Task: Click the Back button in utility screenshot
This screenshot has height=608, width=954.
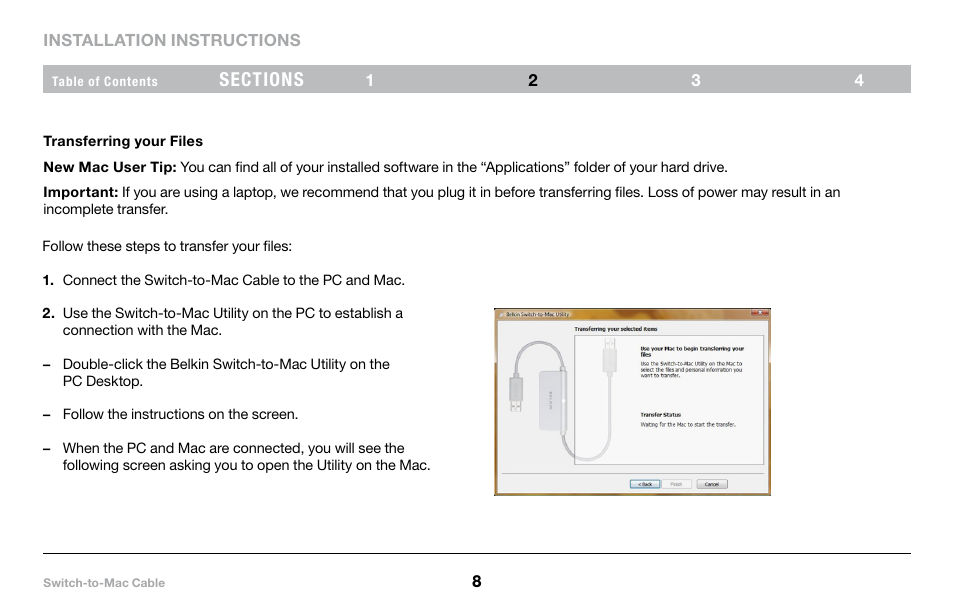Action: [x=644, y=484]
